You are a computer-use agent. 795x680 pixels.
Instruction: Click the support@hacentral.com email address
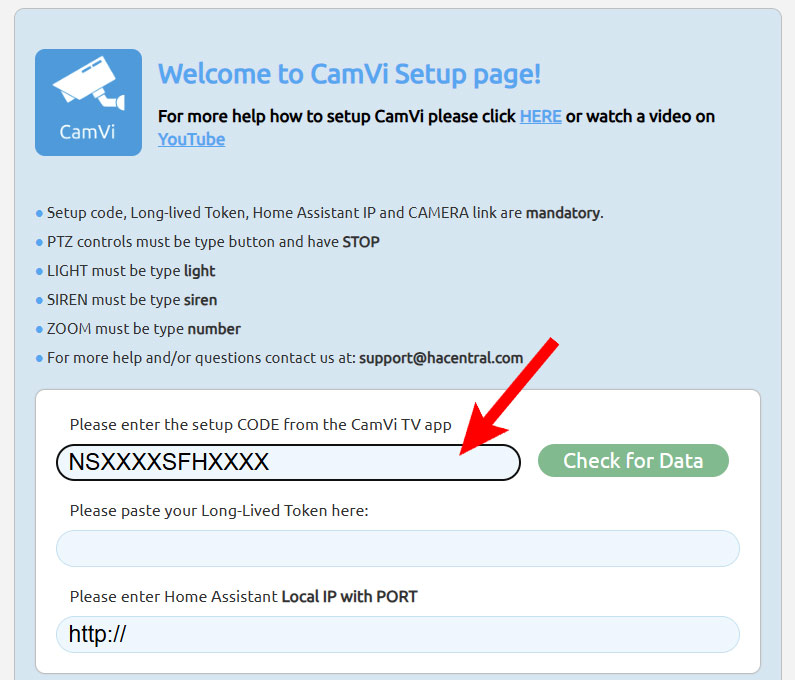(441, 358)
